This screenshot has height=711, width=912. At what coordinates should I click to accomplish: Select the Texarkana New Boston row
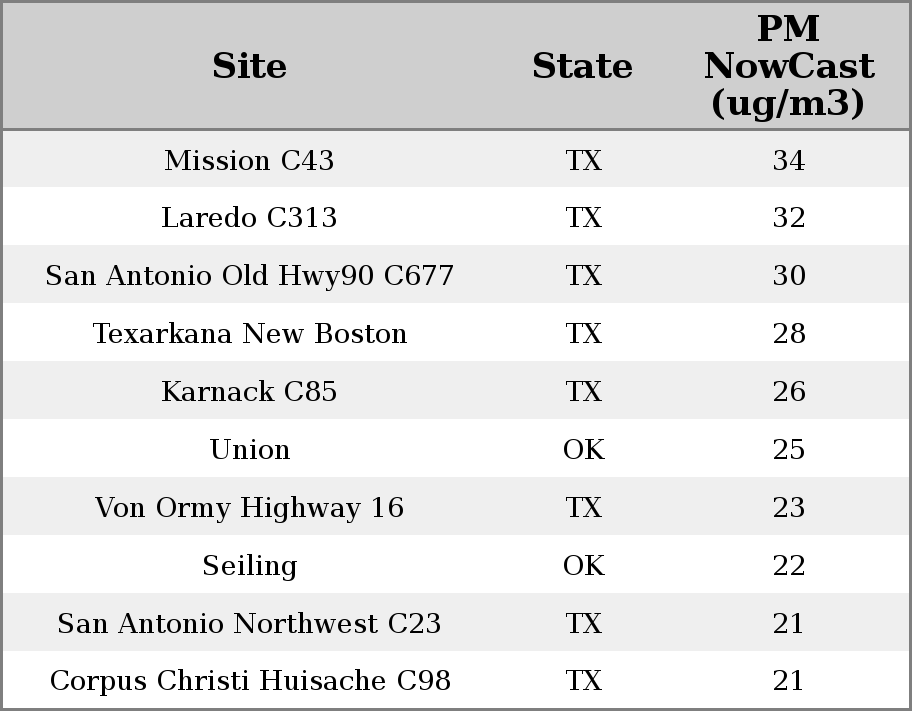(249, 334)
